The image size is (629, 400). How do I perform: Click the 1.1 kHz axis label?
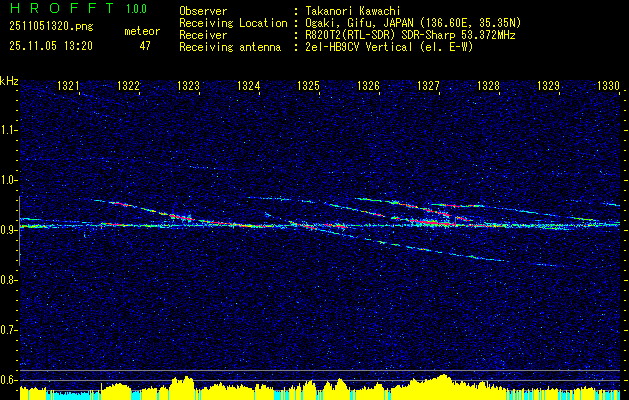(8, 130)
